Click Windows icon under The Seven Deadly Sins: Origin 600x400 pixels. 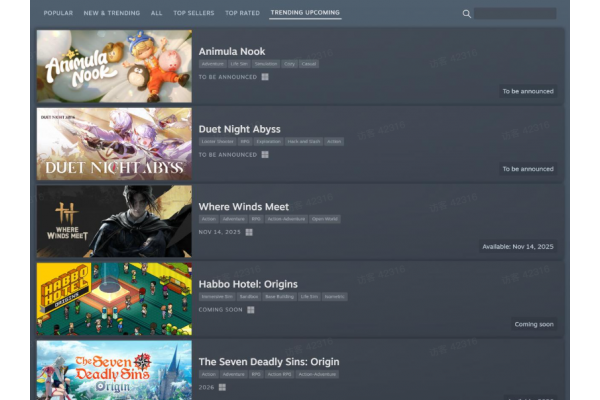[222, 387]
